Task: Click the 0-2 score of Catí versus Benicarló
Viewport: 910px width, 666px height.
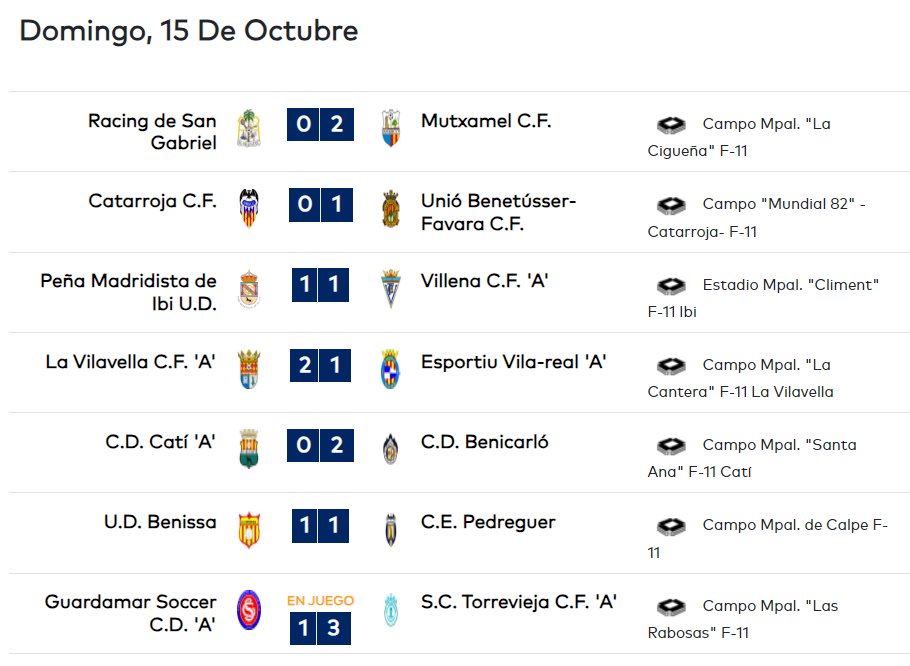Action: pos(320,445)
